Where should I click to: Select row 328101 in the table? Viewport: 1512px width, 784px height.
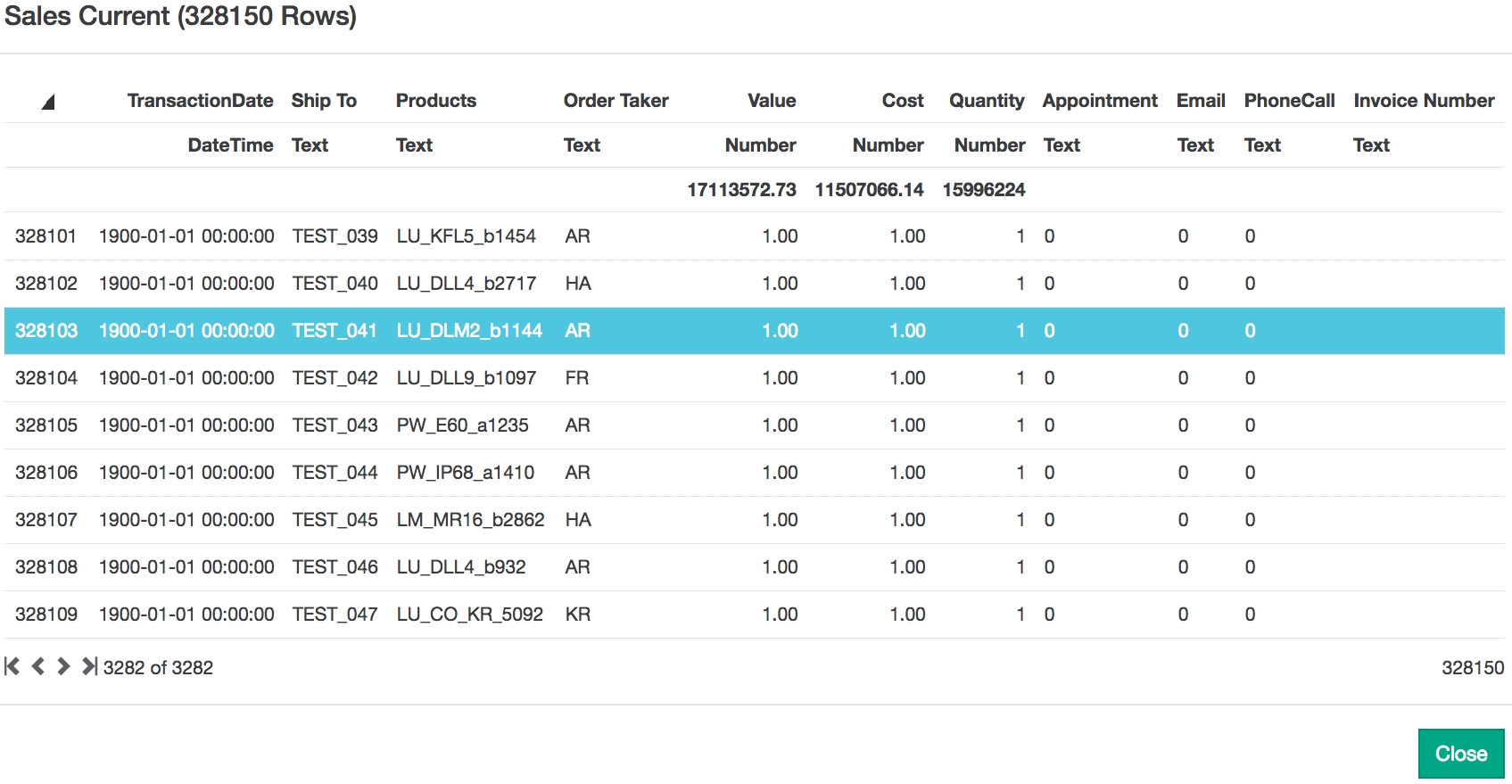pos(46,236)
